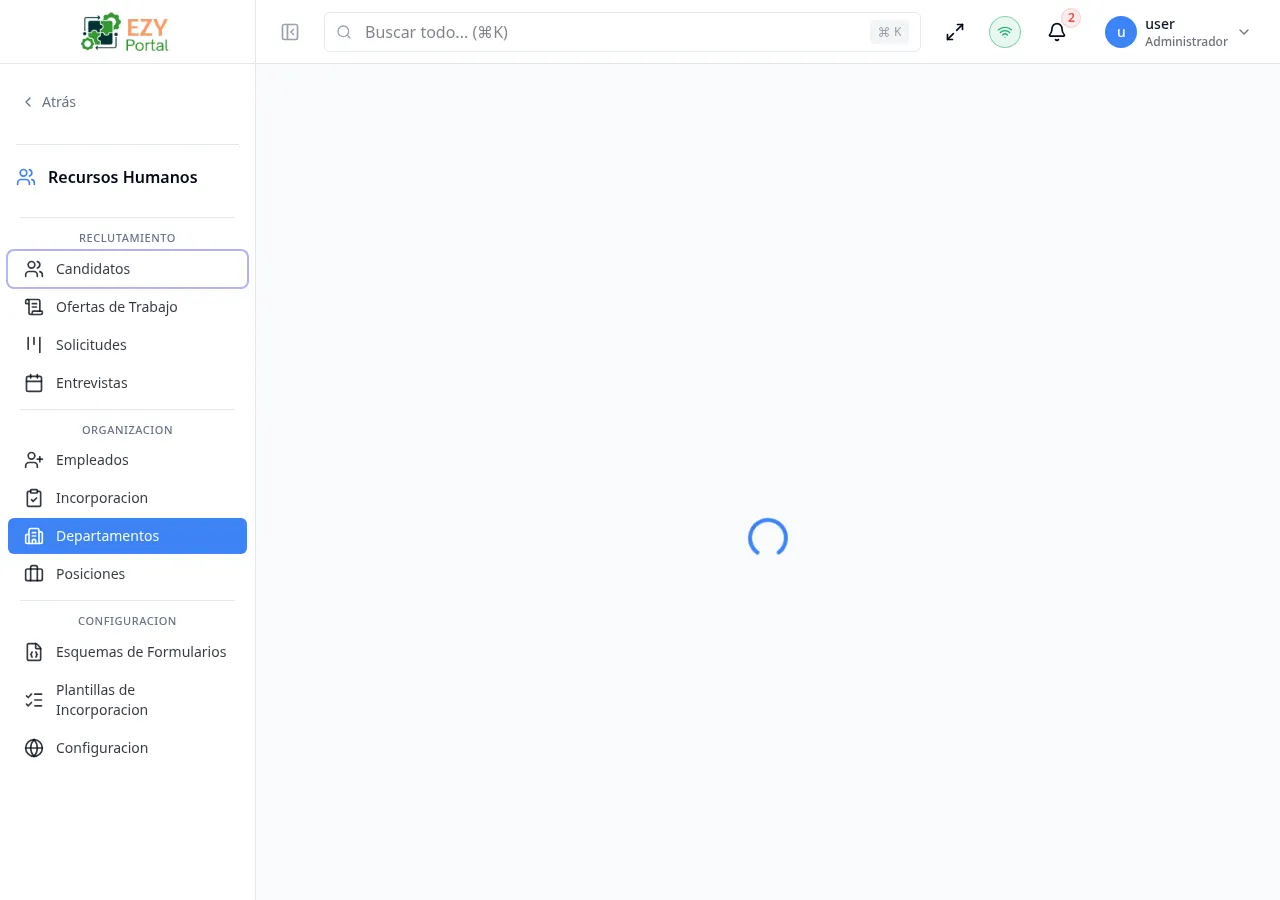1280x900 pixels.
Task: Click the Empleados user-plus icon
Action: pyautogui.click(x=34, y=460)
